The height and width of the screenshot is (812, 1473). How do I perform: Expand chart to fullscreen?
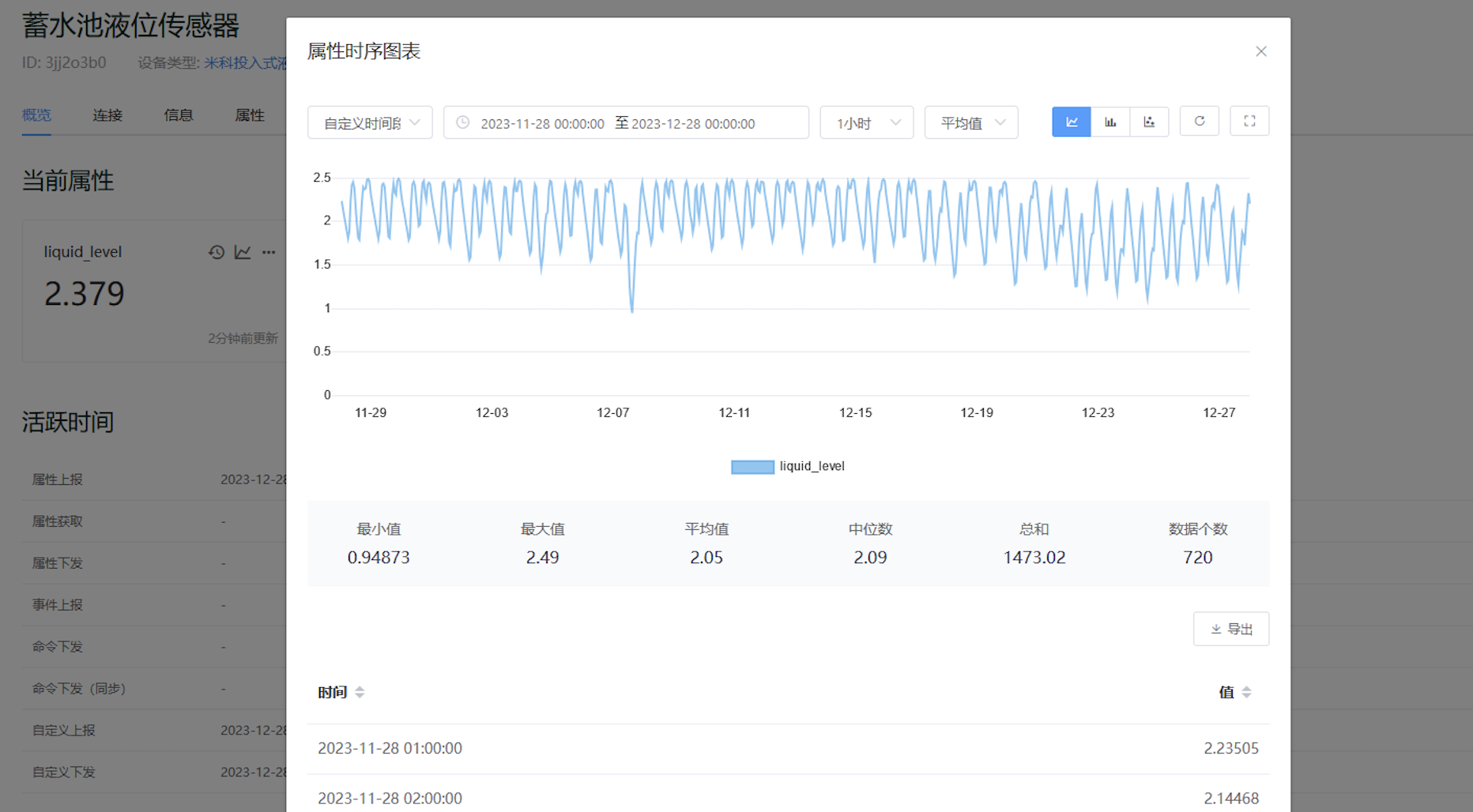[1249, 121]
